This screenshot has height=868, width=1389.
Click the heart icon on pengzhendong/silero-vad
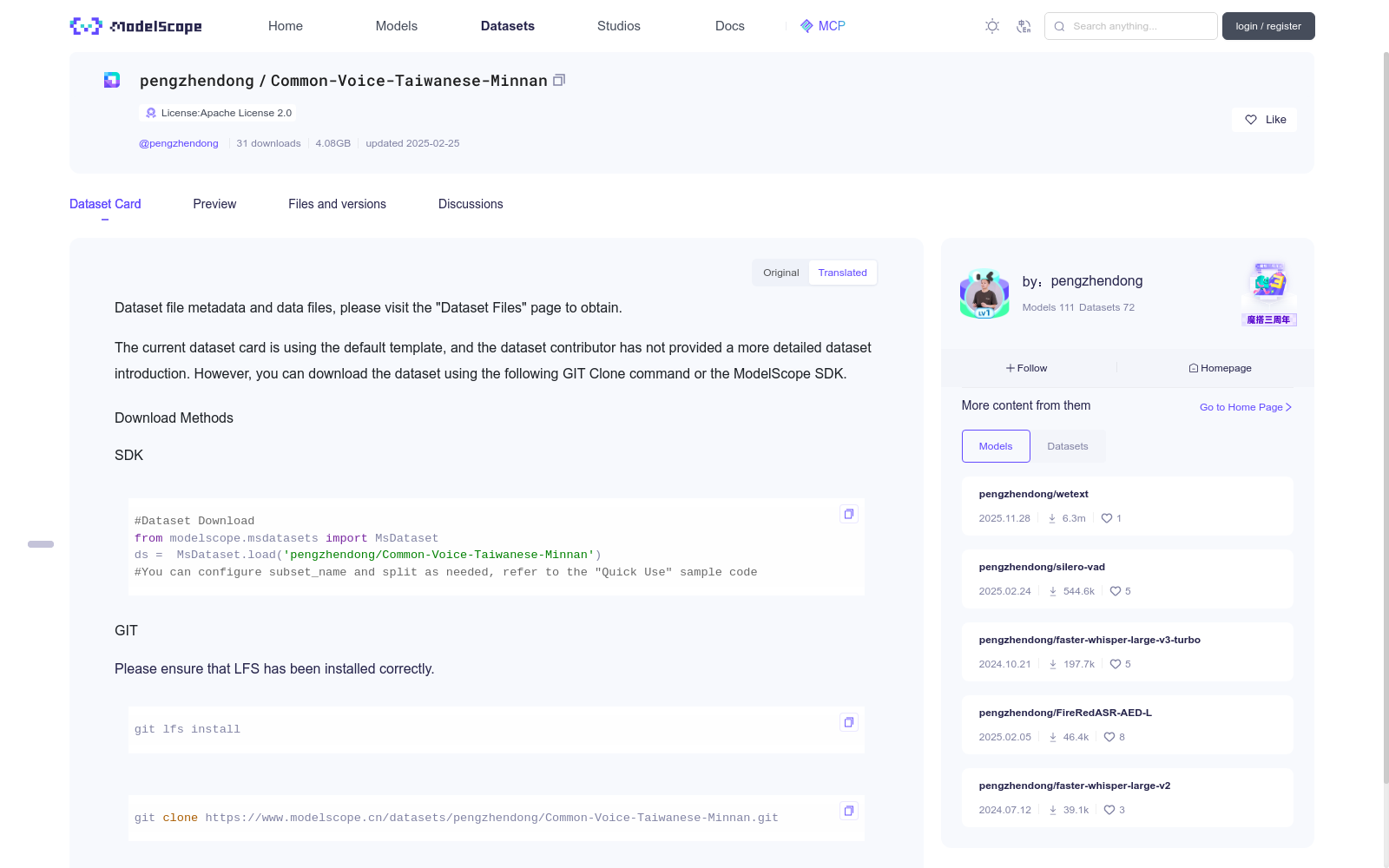[x=1116, y=591]
